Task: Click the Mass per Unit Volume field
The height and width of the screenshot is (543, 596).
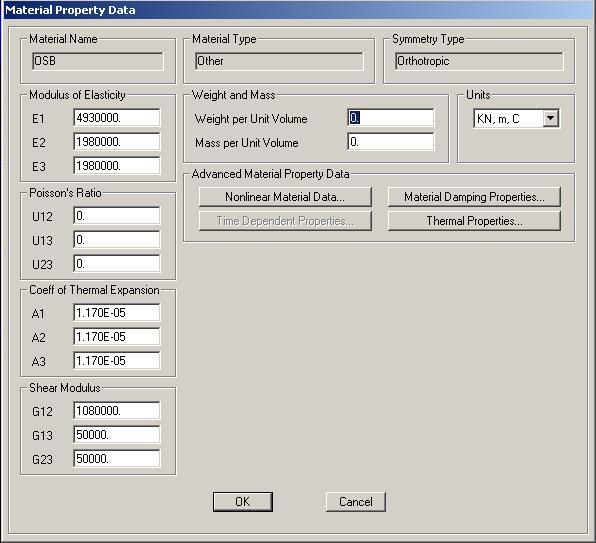Action: 390,142
